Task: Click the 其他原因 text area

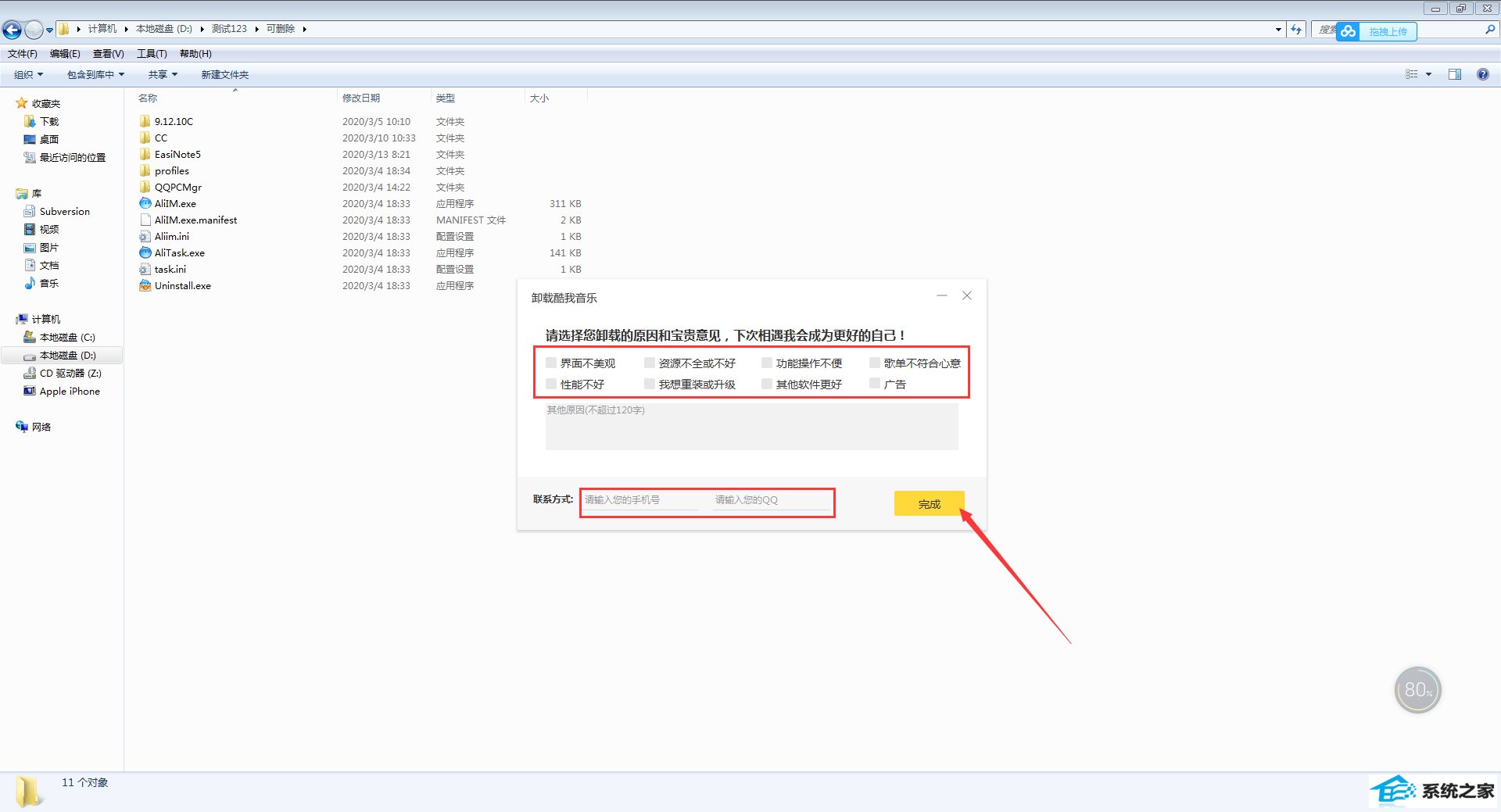Action: 751,426
